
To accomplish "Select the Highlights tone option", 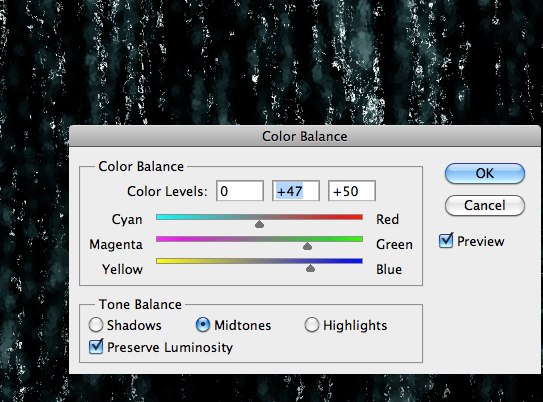I will tap(312, 325).
